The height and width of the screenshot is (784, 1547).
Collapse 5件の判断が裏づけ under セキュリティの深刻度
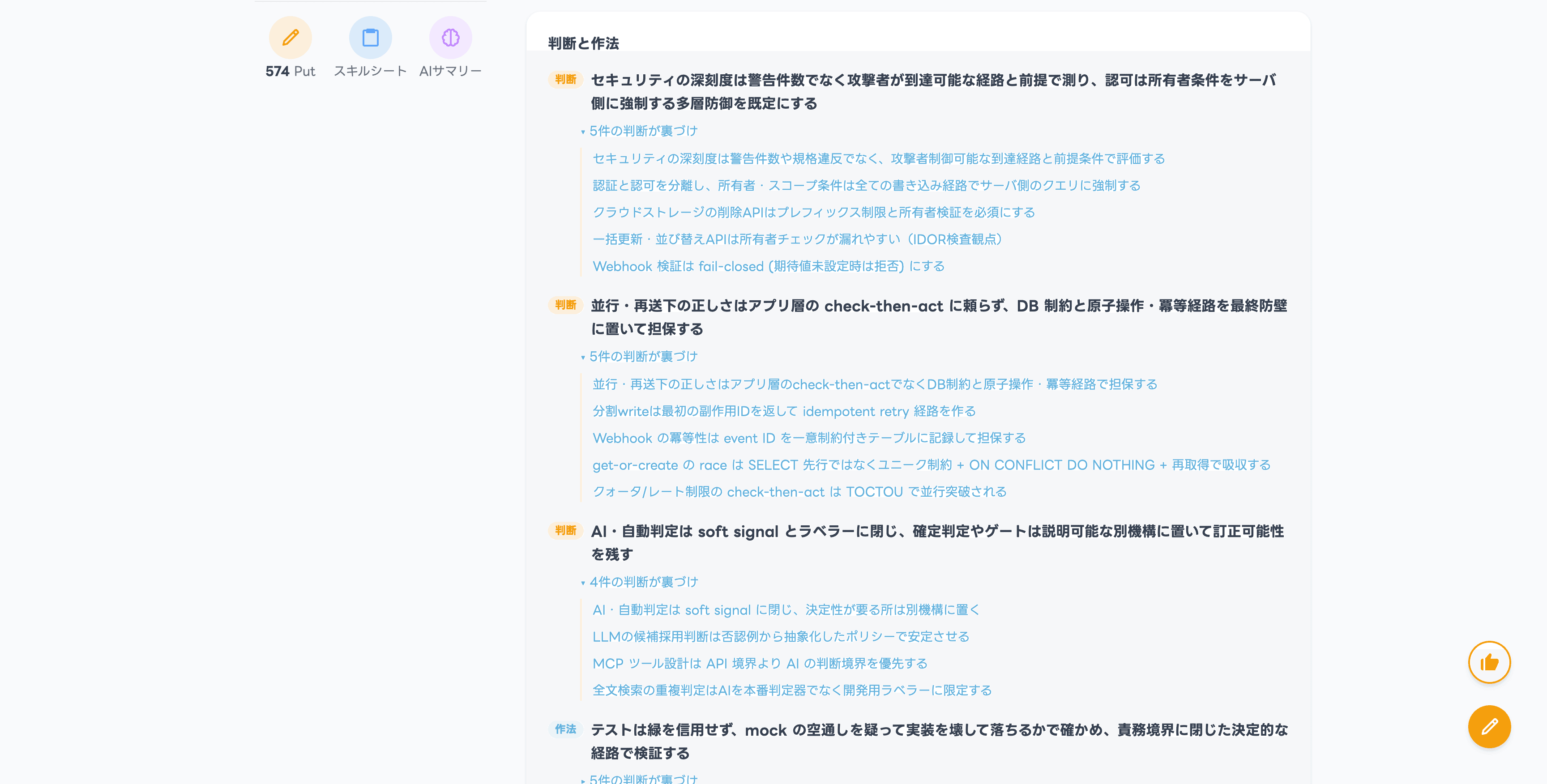(640, 131)
